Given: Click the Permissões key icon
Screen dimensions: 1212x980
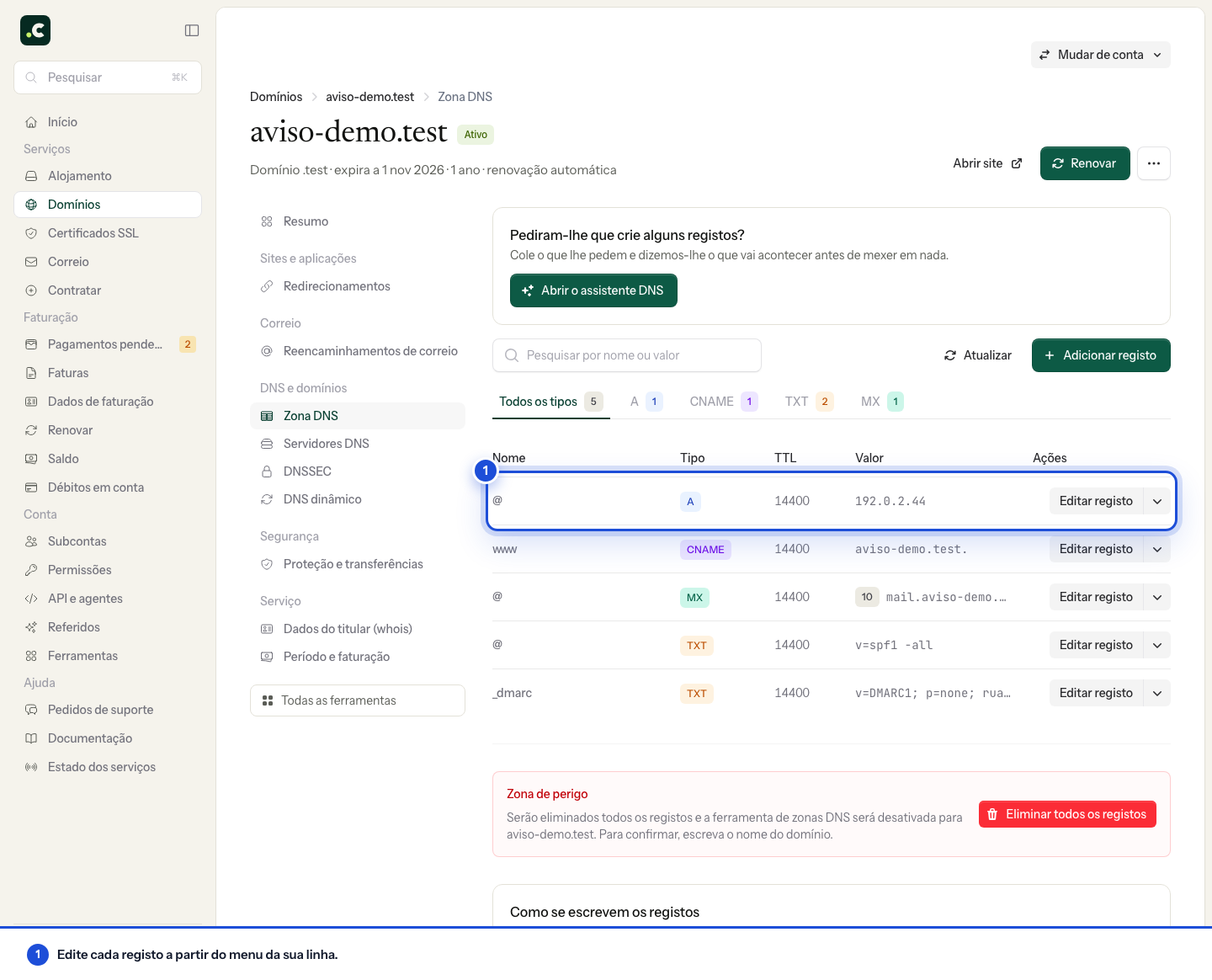Looking at the screenshot, I should (x=31, y=570).
